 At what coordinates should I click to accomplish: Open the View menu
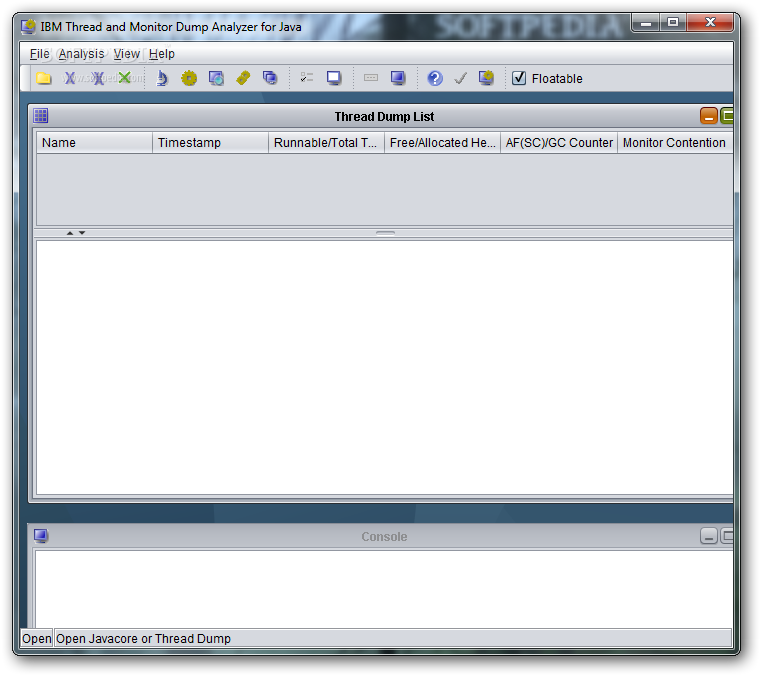(127, 54)
